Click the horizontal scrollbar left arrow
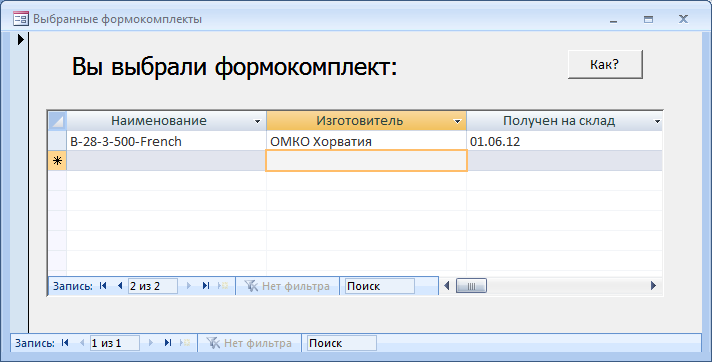712x362 pixels. [447, 286]
